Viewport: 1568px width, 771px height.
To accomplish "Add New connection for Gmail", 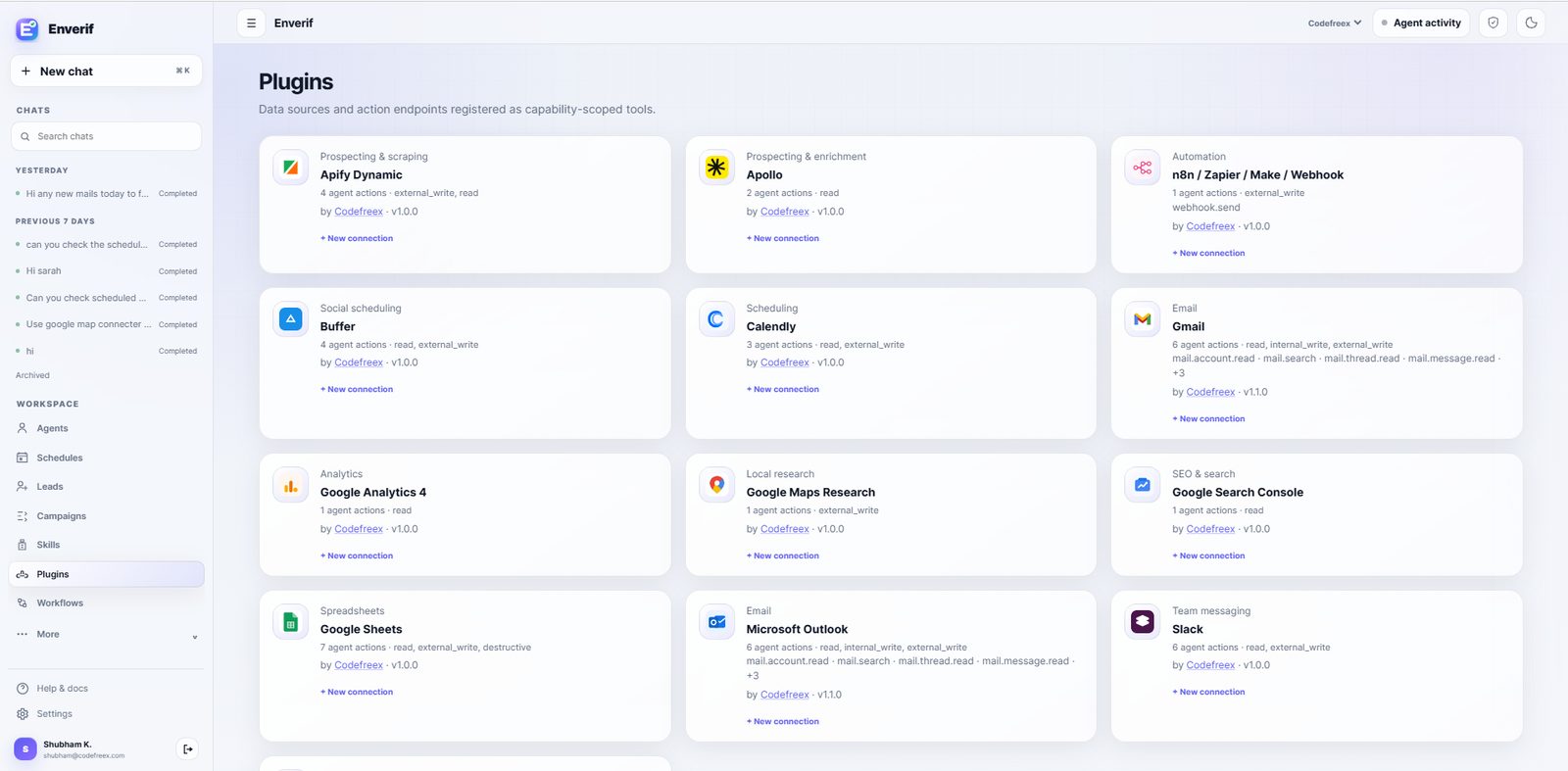I will (x=1208, y=419).
